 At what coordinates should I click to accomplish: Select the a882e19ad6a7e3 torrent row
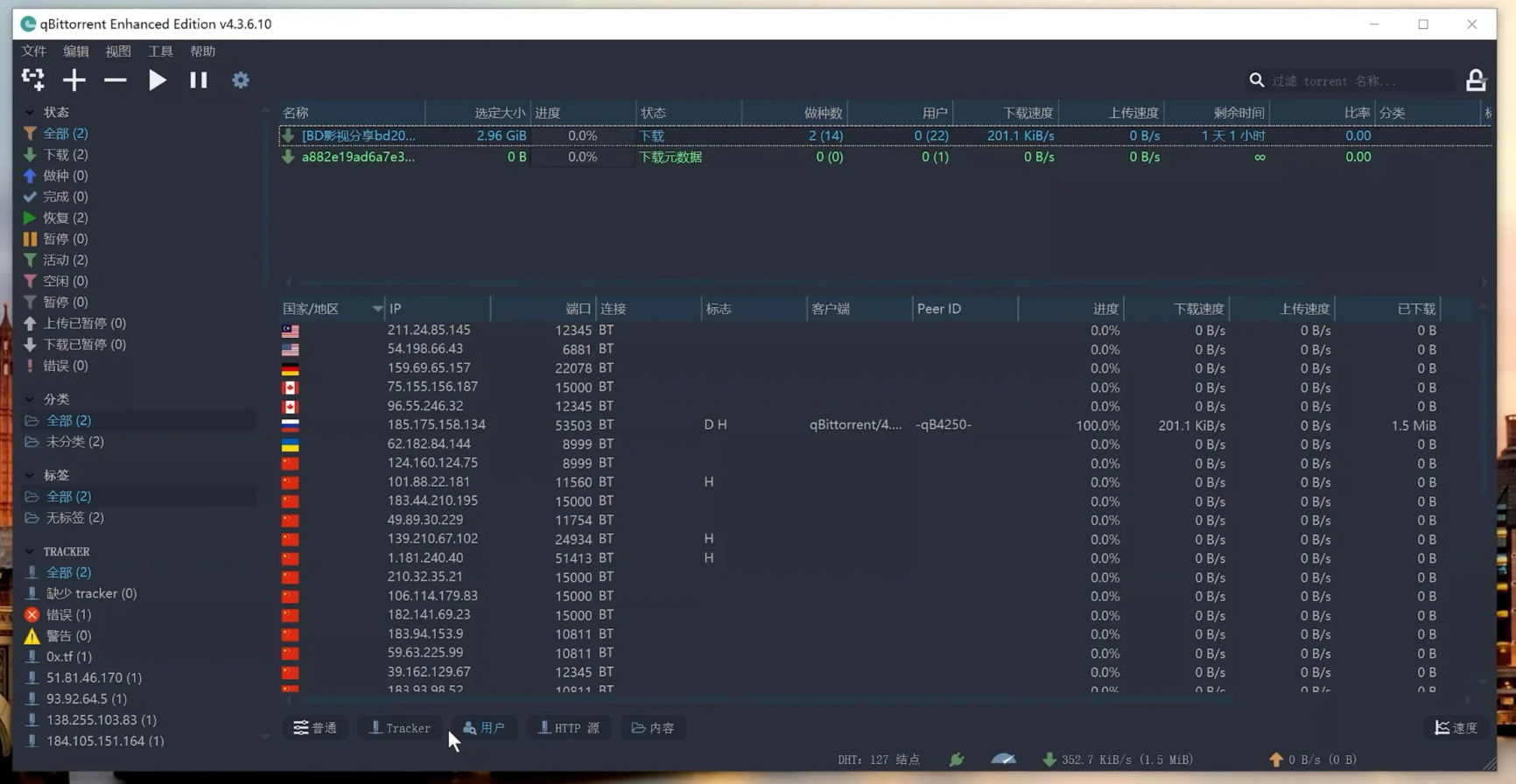coord(884,157)
